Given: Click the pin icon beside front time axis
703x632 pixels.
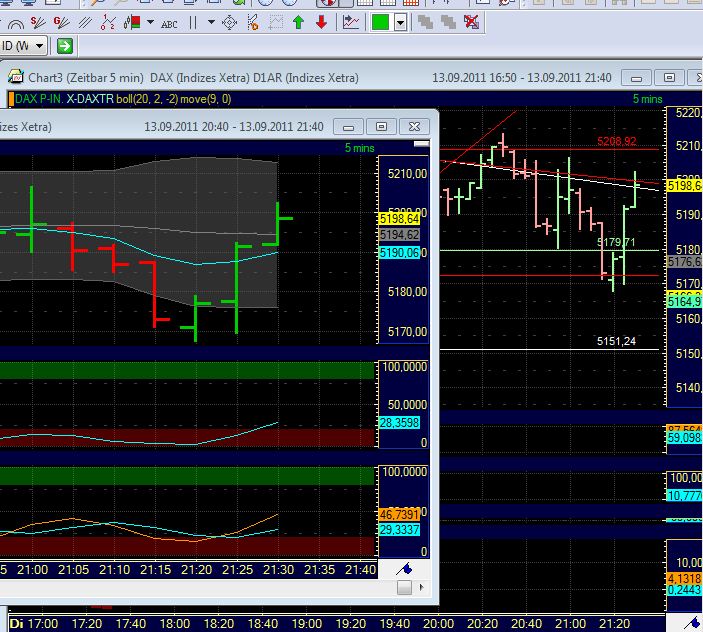Looking at the screenshot, I should 404,570.
